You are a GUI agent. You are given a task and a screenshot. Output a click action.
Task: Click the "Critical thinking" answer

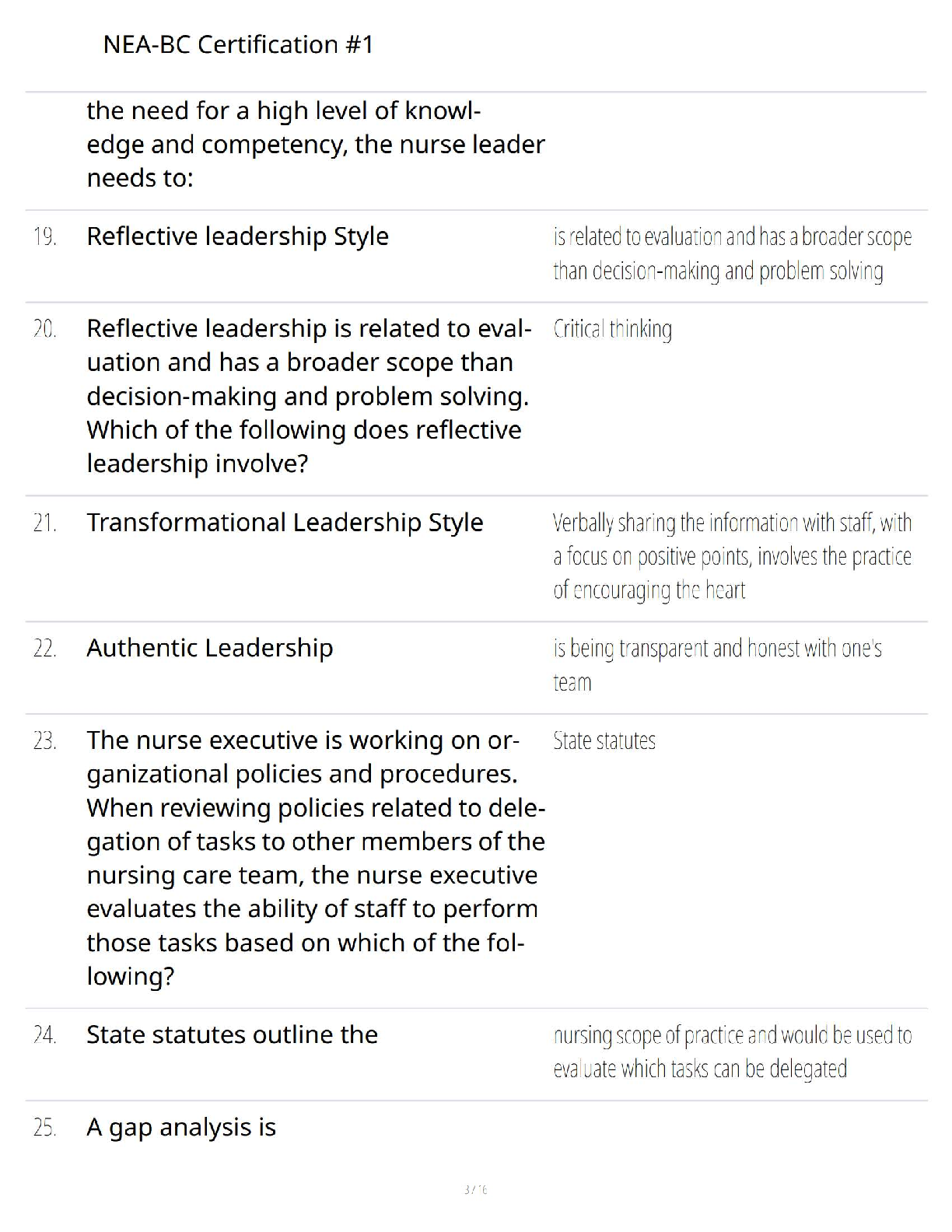pos(613,330)
